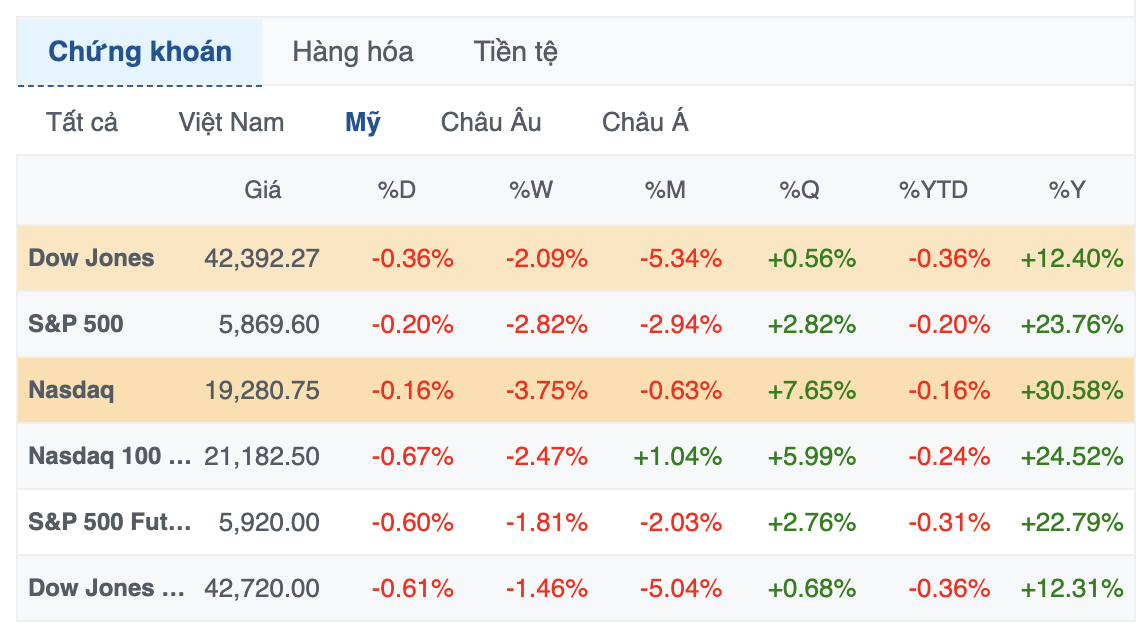
Task: Select the Mỹ region filter
Action: (363, 123)
